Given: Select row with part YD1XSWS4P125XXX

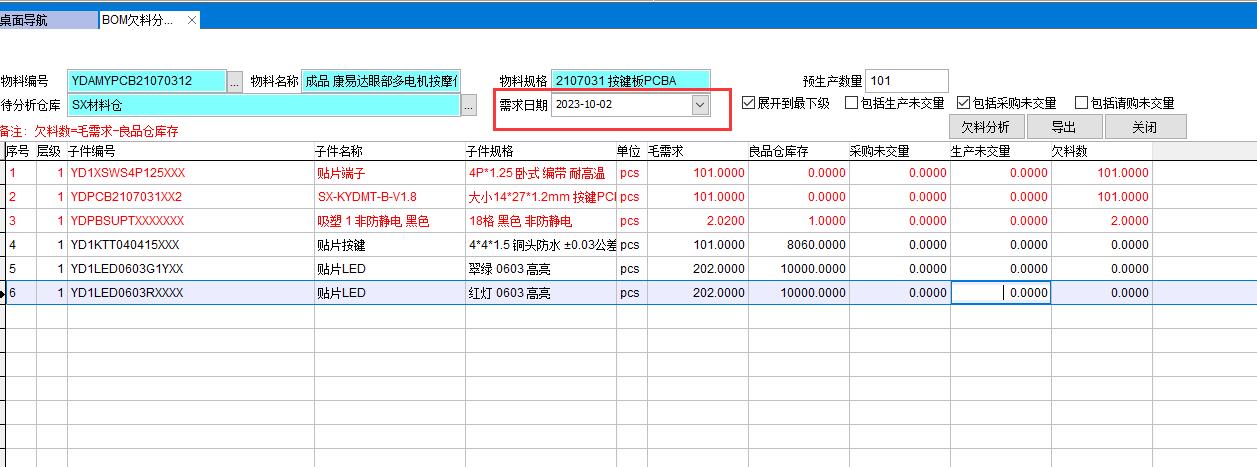Looking at the screenshot, I should tap(127, 172).
